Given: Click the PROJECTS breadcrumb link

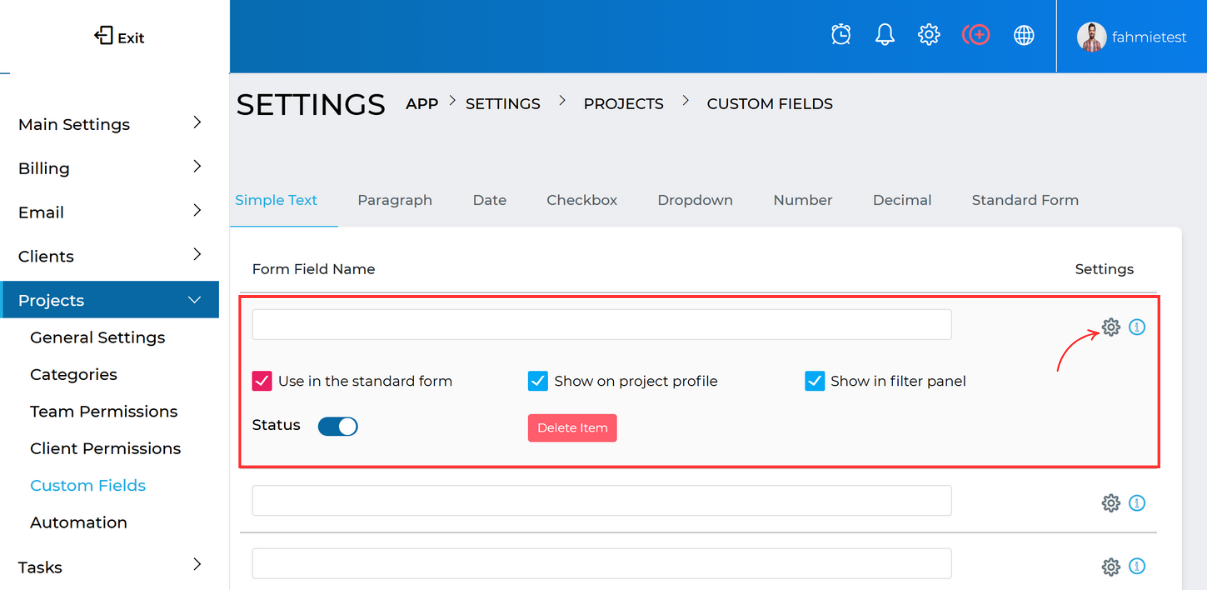Looking at the screenshot, I should click(x=624, y=103).
